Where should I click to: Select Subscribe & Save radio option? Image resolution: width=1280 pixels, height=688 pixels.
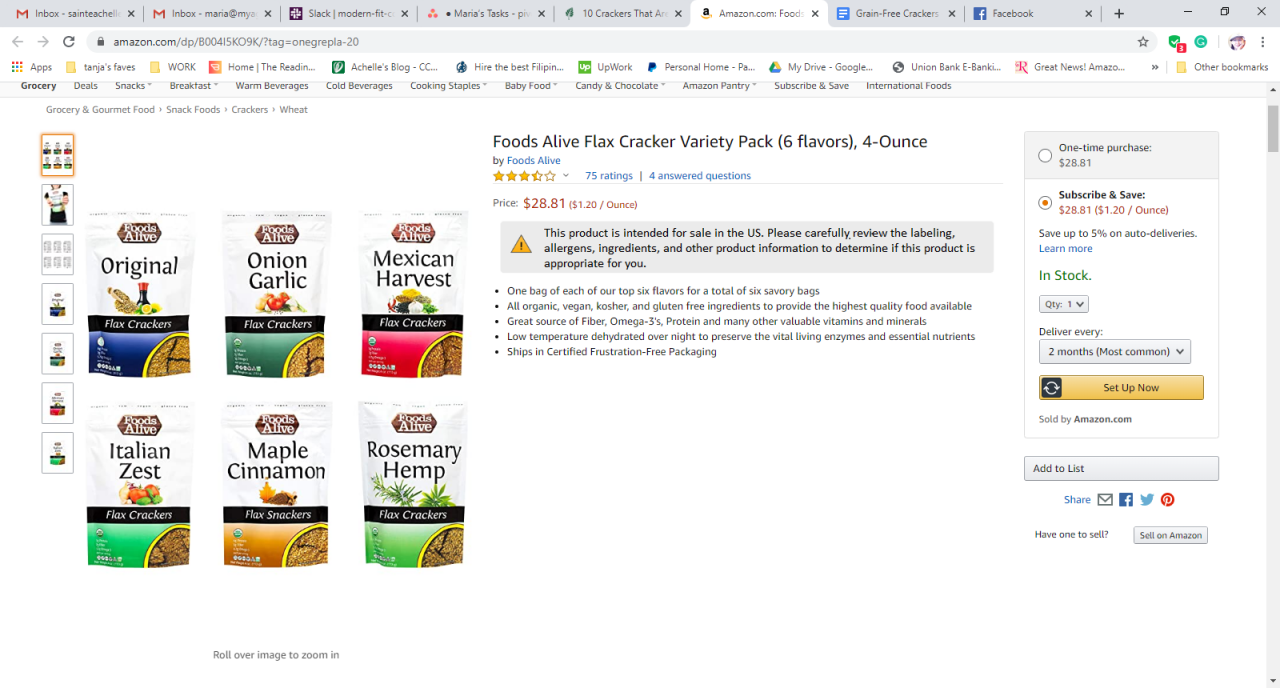coord(1045,203)
